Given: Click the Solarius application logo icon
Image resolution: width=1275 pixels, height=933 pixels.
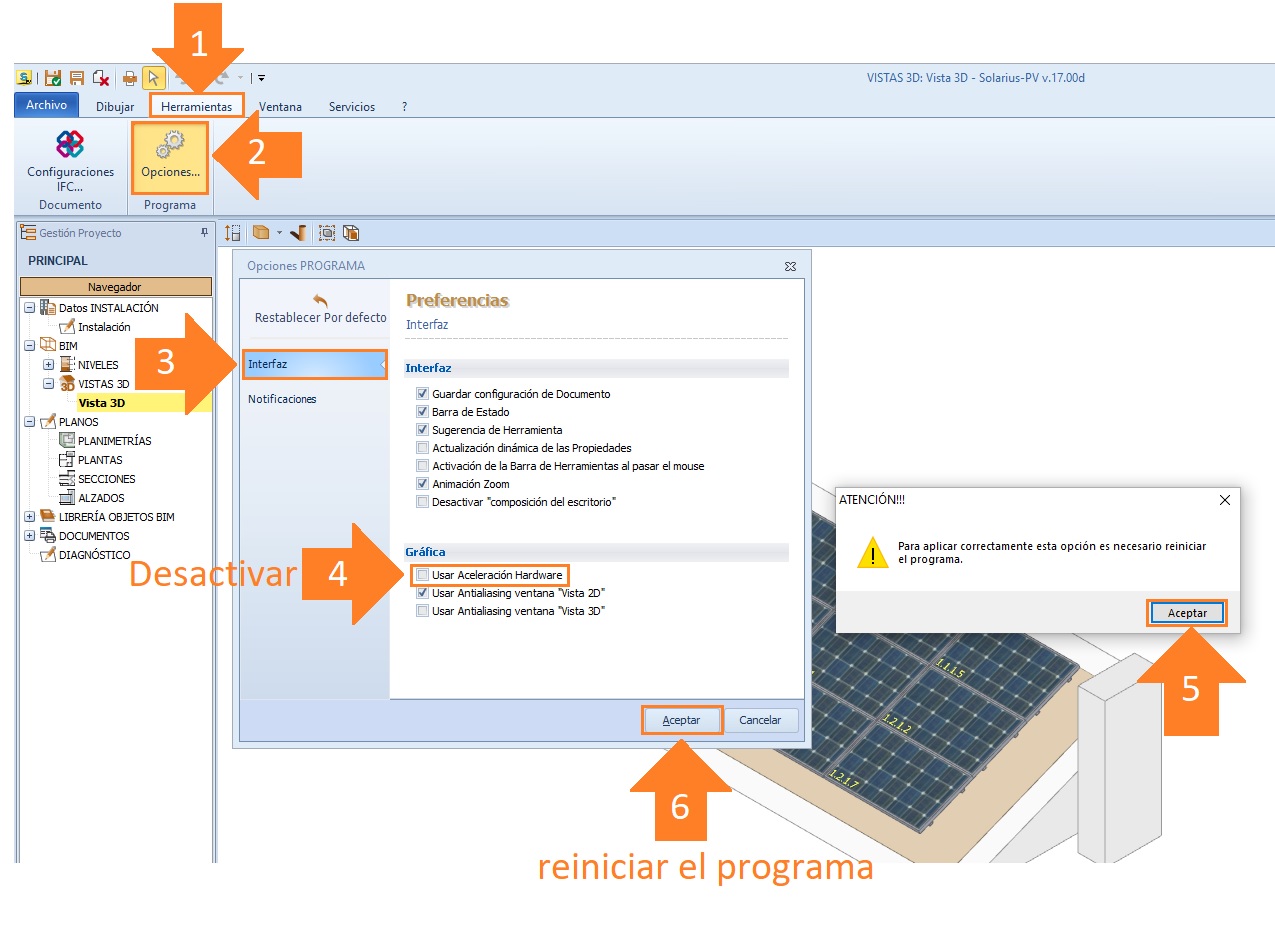Looking at the screenshot, I should click(24, 77).
